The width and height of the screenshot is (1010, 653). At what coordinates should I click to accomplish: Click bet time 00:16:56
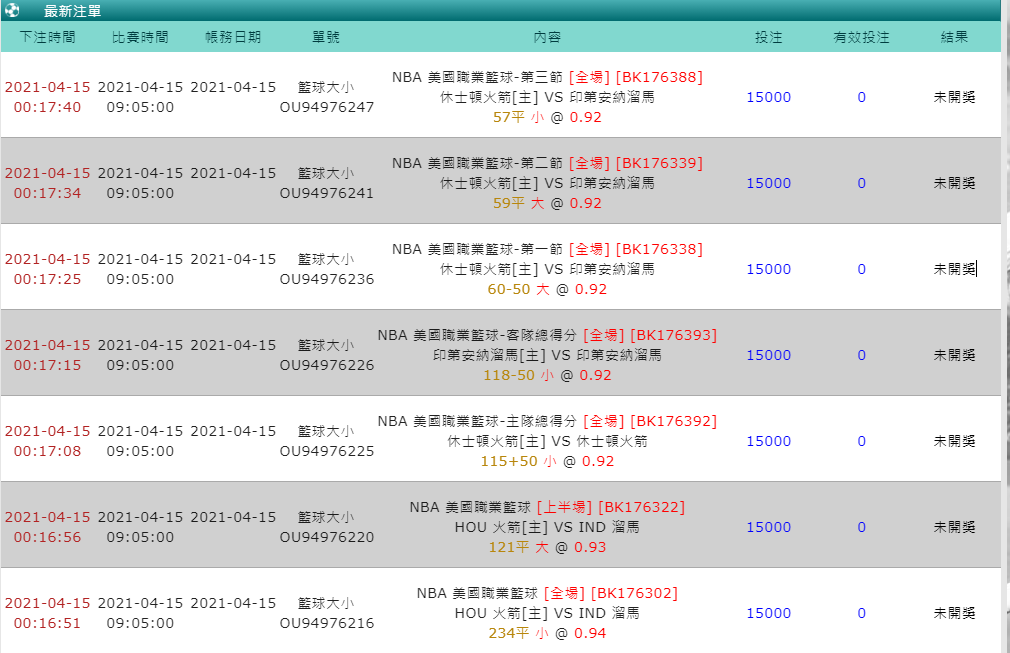48,537
